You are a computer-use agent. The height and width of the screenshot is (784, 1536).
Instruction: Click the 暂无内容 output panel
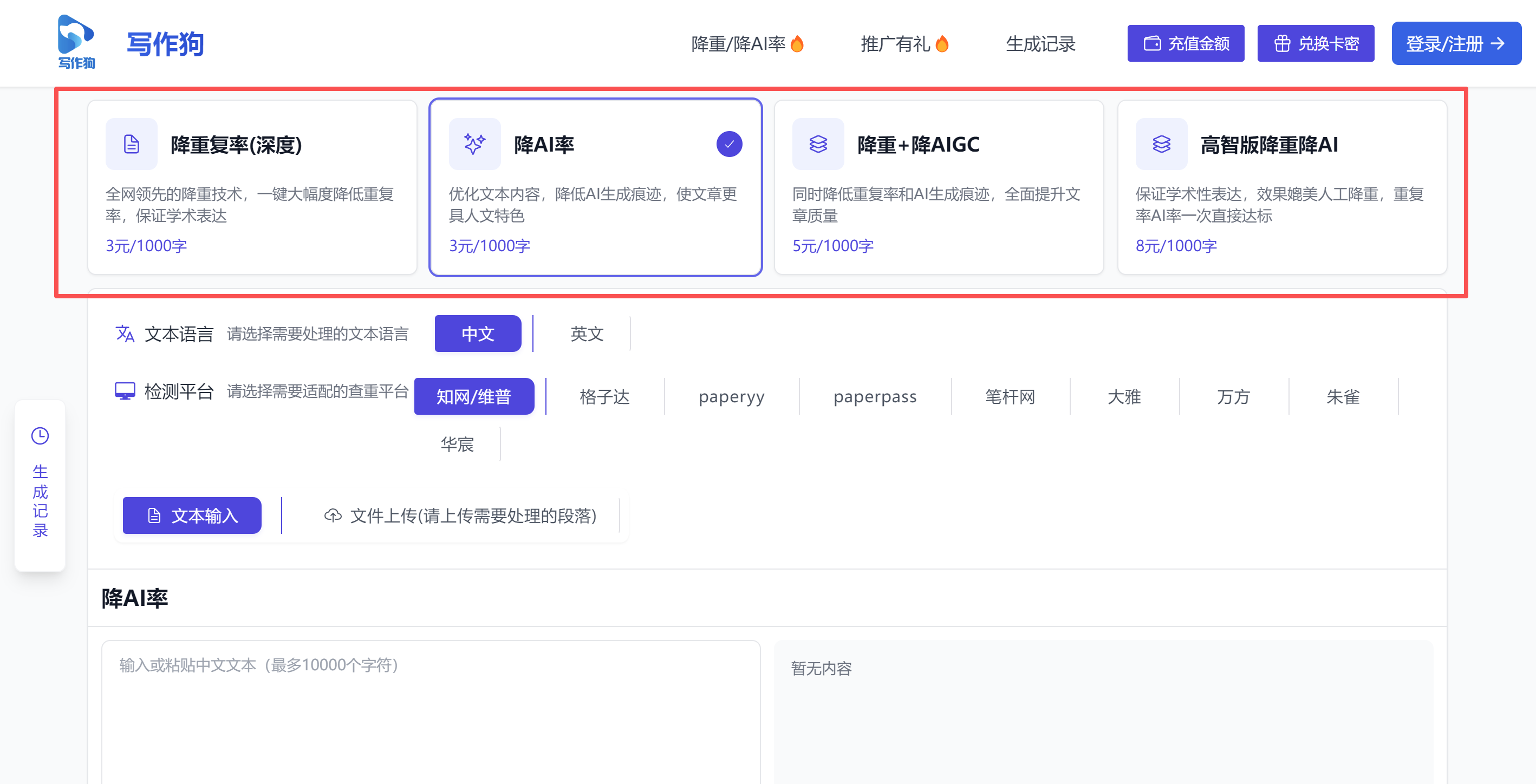click(1103, 712)
